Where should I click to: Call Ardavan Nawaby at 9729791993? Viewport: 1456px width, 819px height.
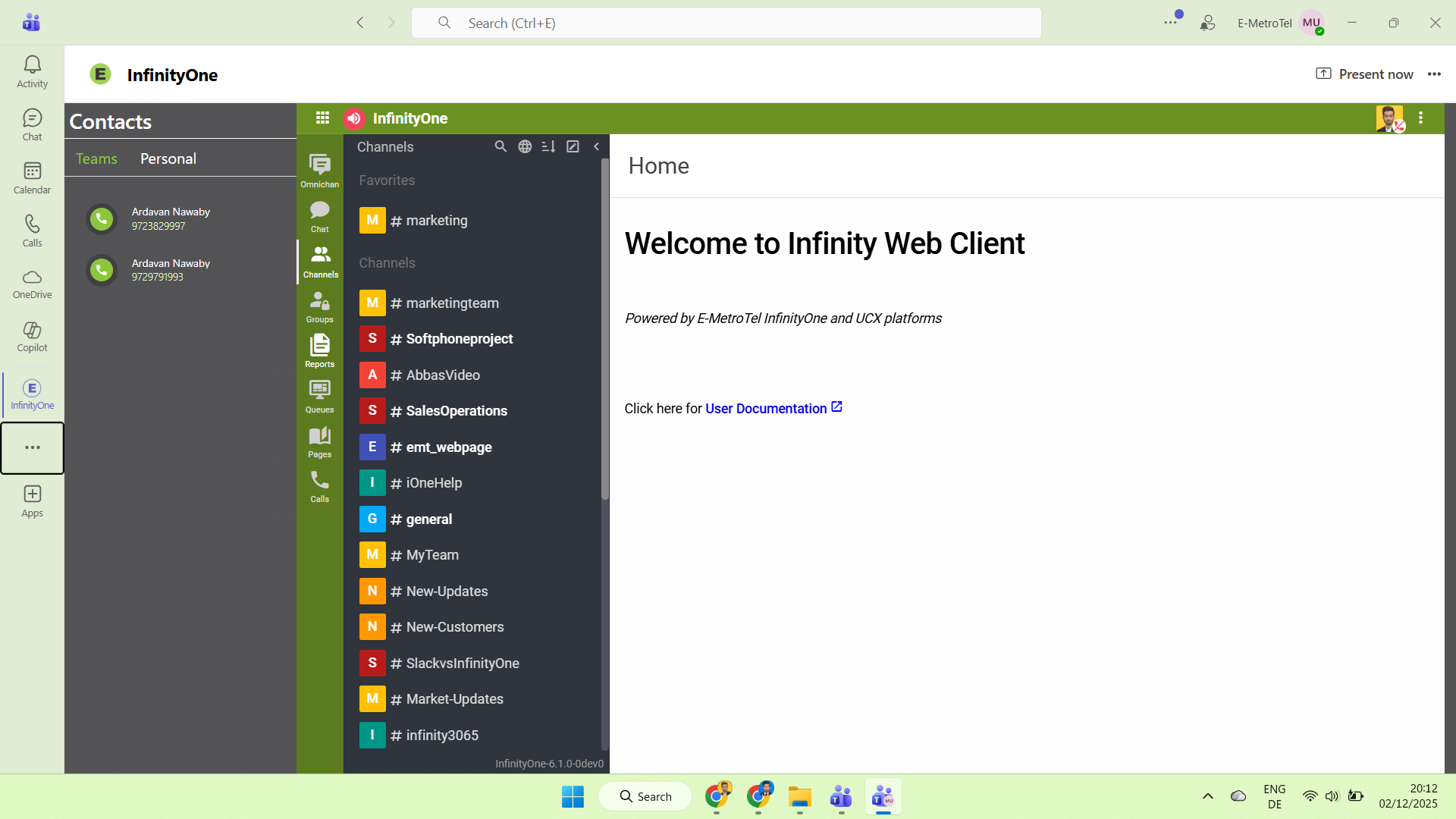[102, 270]
